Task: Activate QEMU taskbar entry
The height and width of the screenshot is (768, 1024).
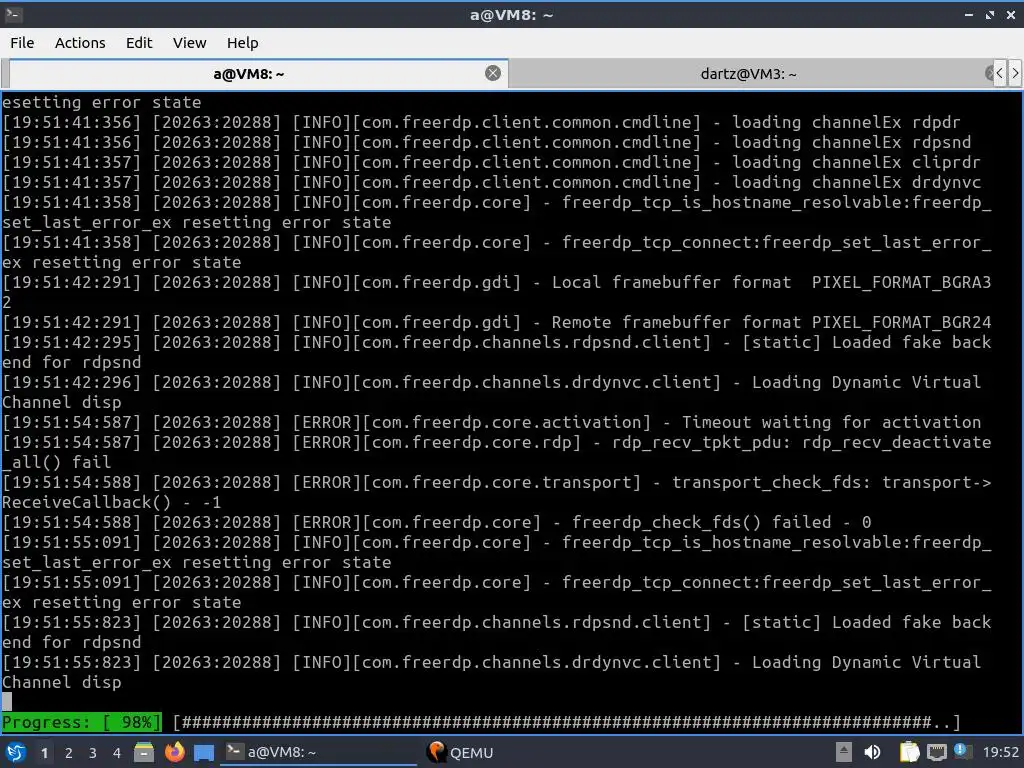Action: click(x=461, y=752)
